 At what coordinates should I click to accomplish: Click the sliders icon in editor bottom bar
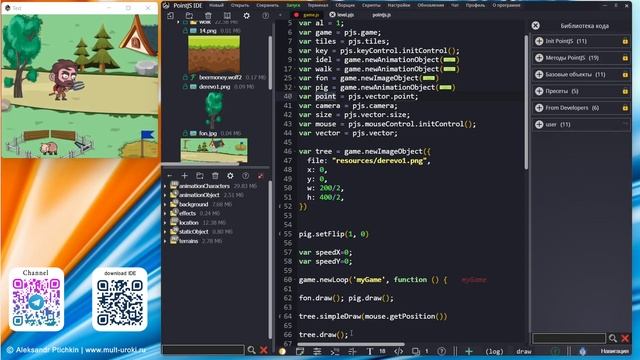317,351
